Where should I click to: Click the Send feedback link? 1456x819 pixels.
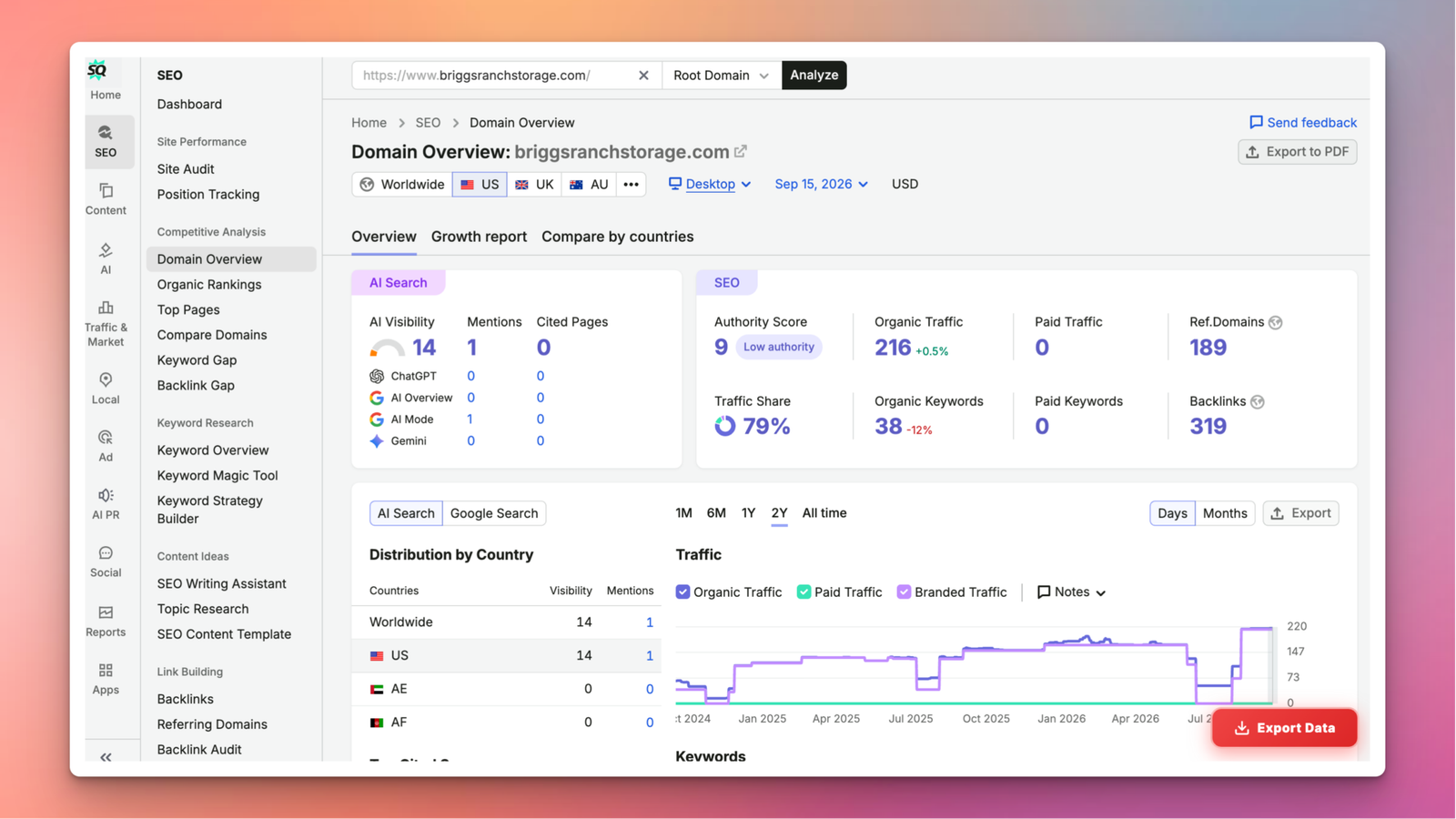[1302, 122]
